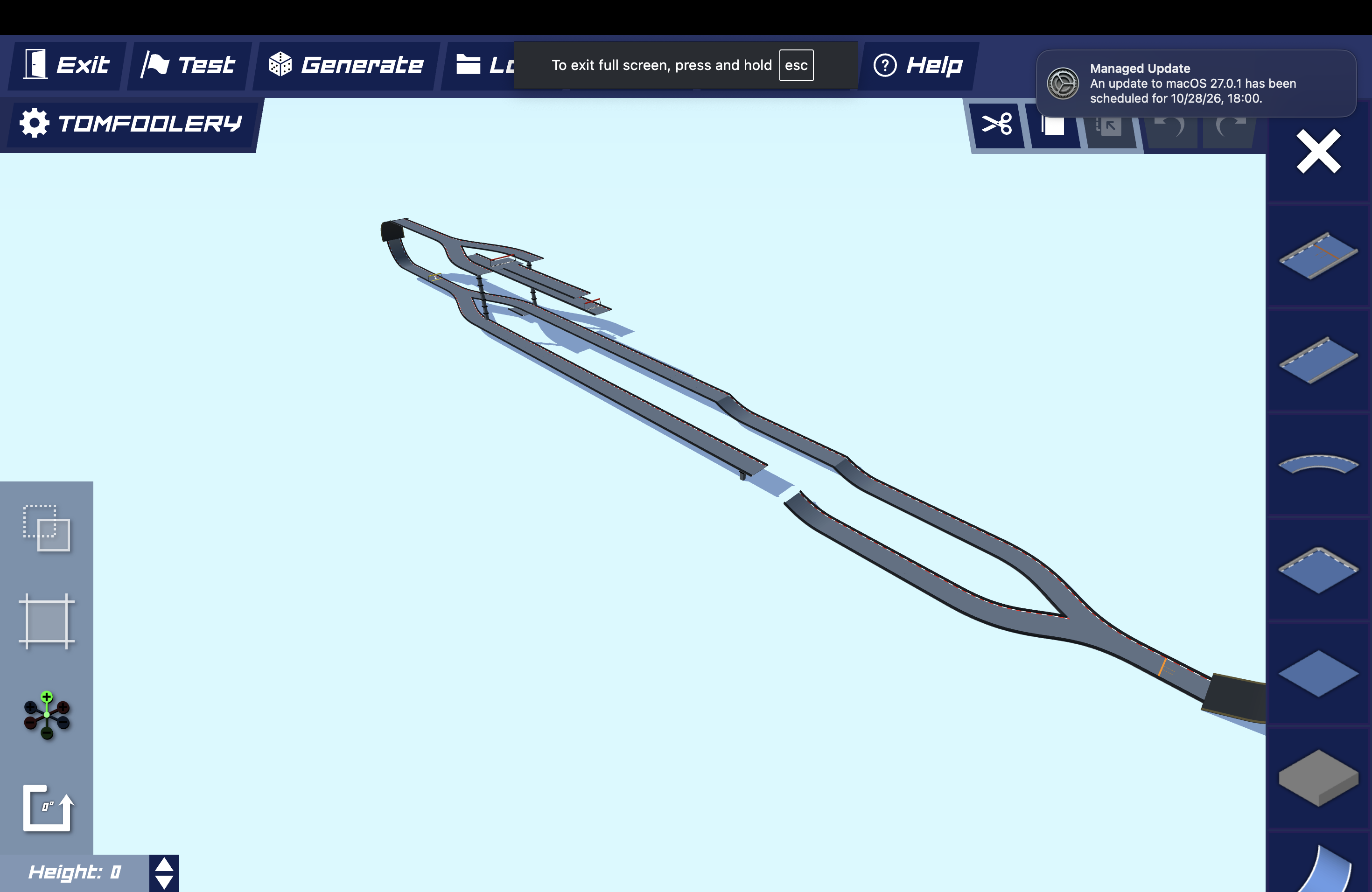The height and width of the screenshot is (892, 1372).
Task: Increase Height with the up arrow
Action: pyautogui.click(x=164, y=864)
